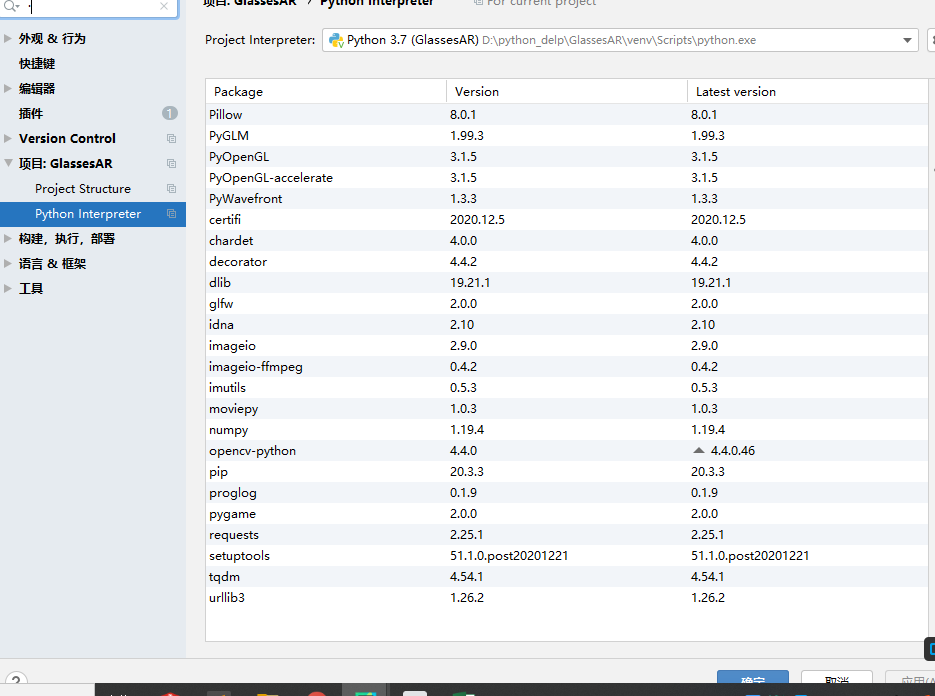Screen dimensions: 935x696
Task: Open the 快捷键 settings page
Action: [37, 63]
